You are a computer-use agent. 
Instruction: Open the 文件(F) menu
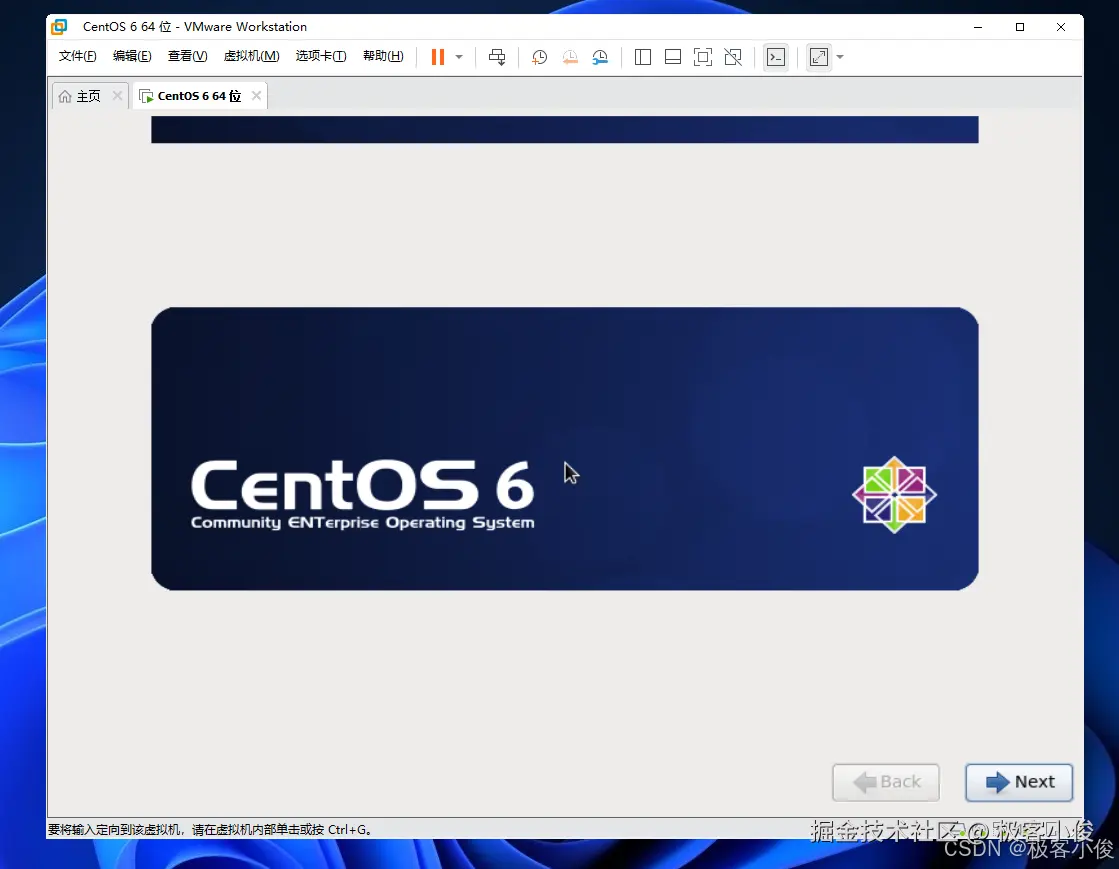(77, 56)
